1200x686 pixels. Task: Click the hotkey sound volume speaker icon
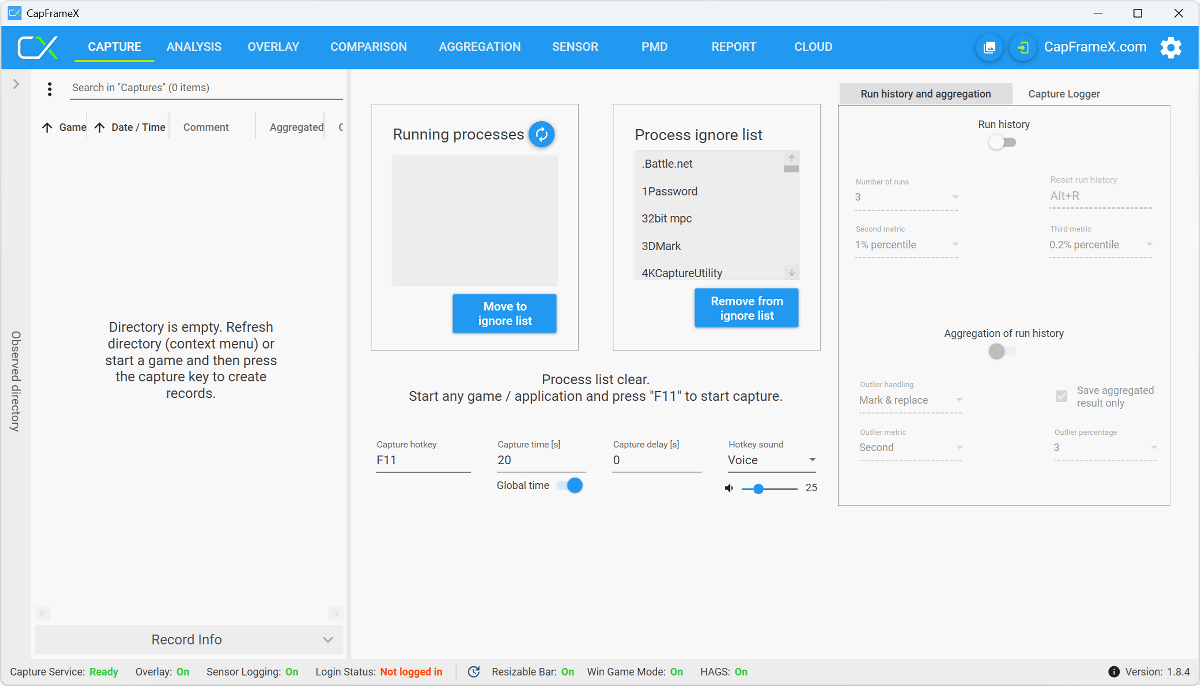tap(729, 488)
